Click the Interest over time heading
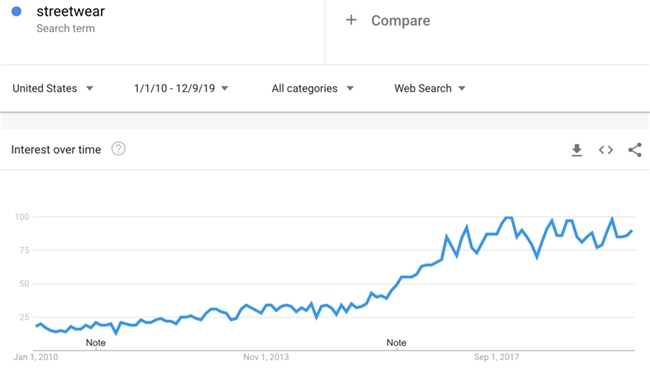650x371 pixels. [56, 150]
